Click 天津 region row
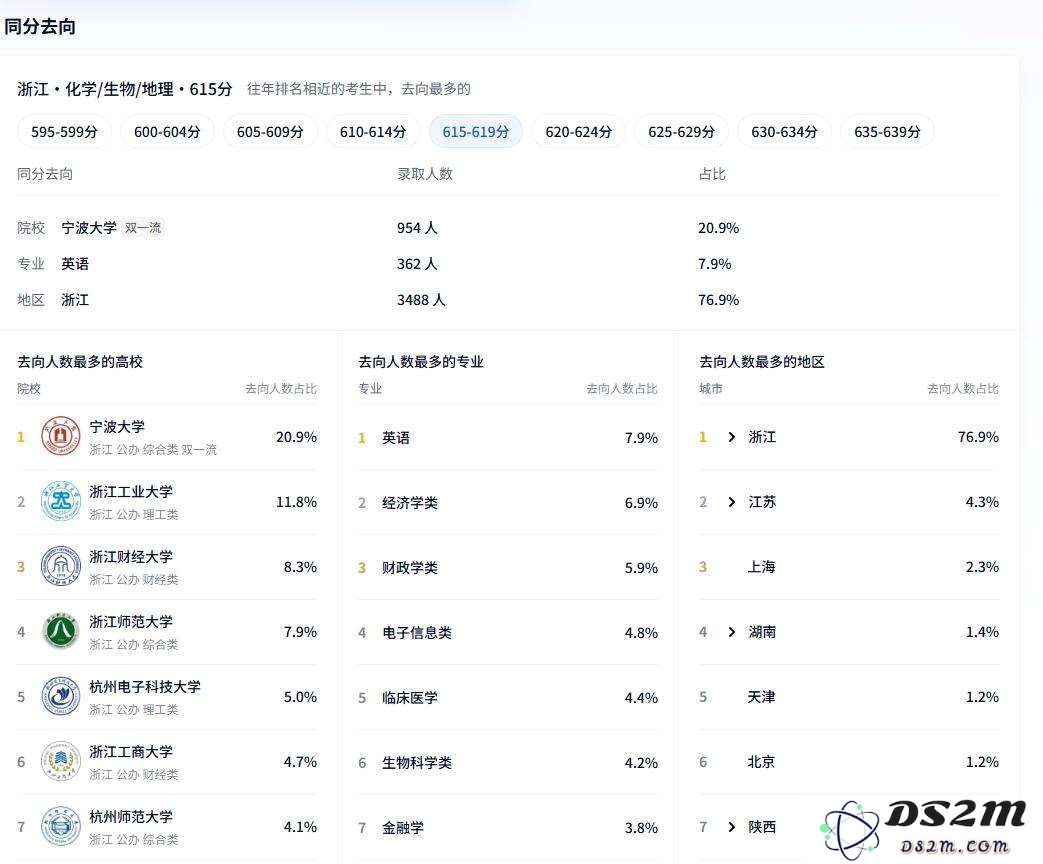1043x864 pixels. click(849, 697)
